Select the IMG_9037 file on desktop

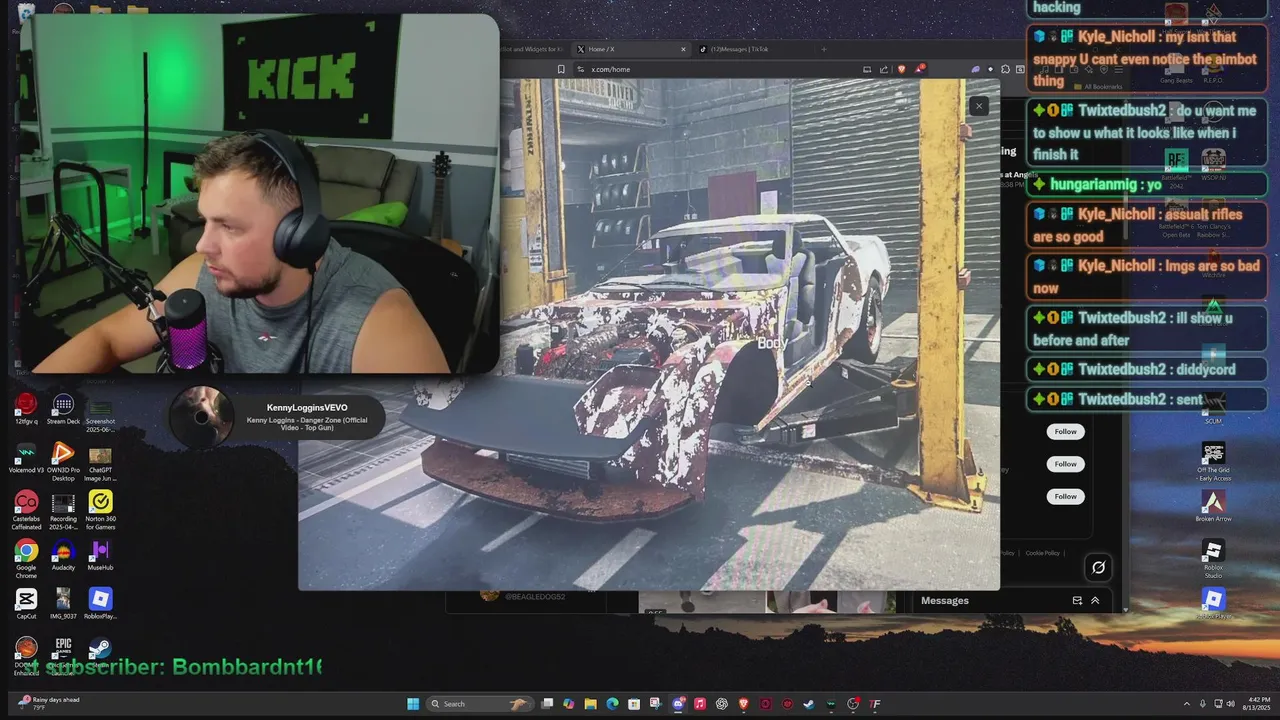(63, 604)
